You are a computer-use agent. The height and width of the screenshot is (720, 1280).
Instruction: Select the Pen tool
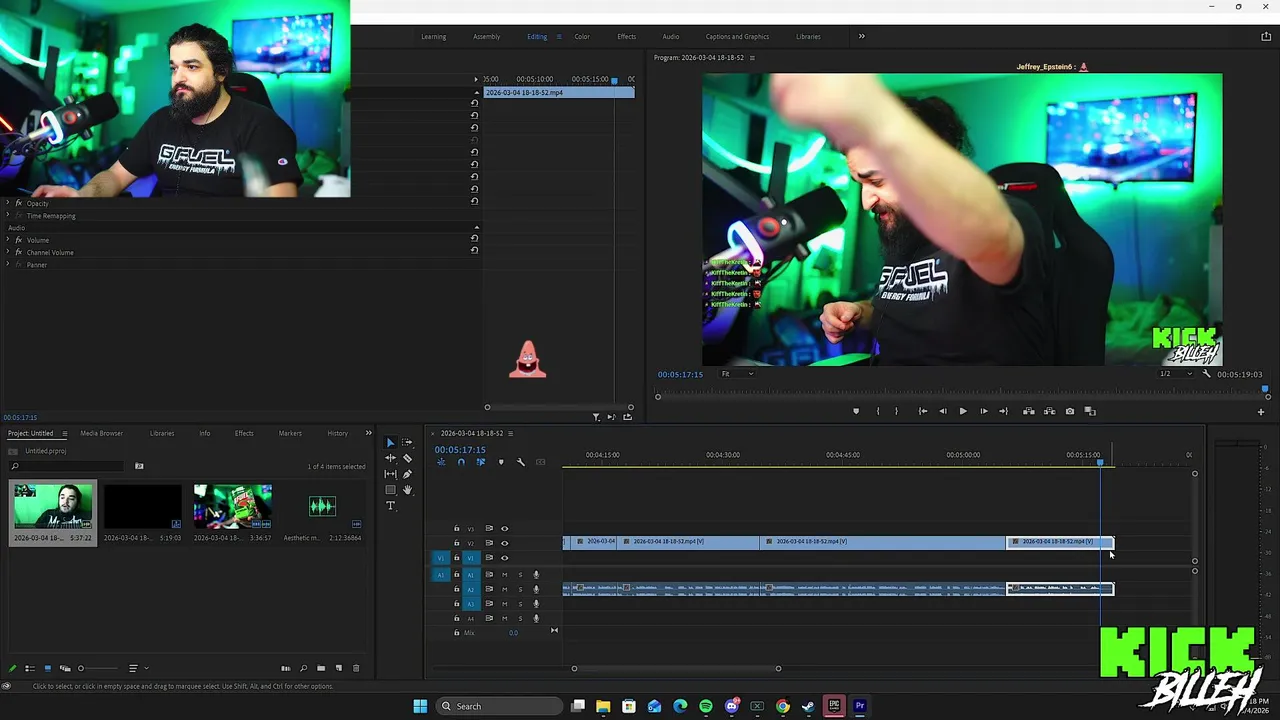[407, 474]
